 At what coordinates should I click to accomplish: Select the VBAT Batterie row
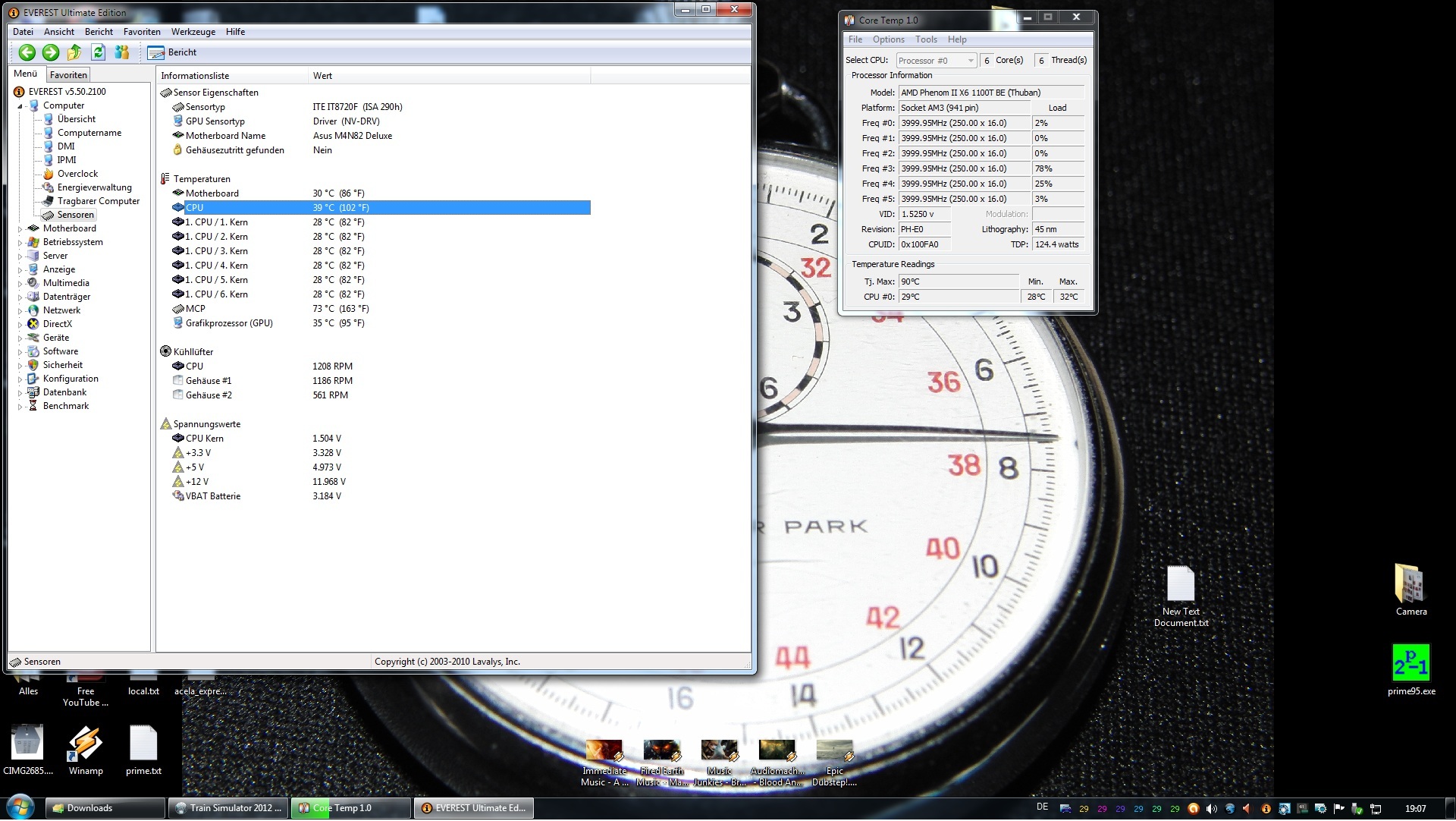[381, 496]
